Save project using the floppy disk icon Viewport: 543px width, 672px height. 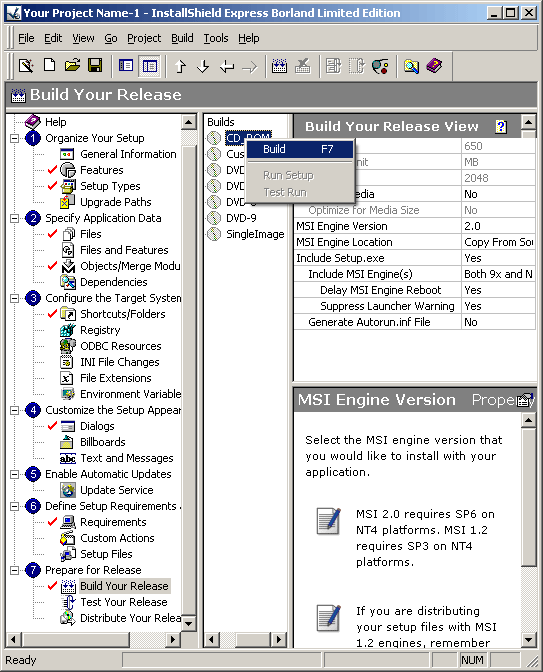coord(95,66)
